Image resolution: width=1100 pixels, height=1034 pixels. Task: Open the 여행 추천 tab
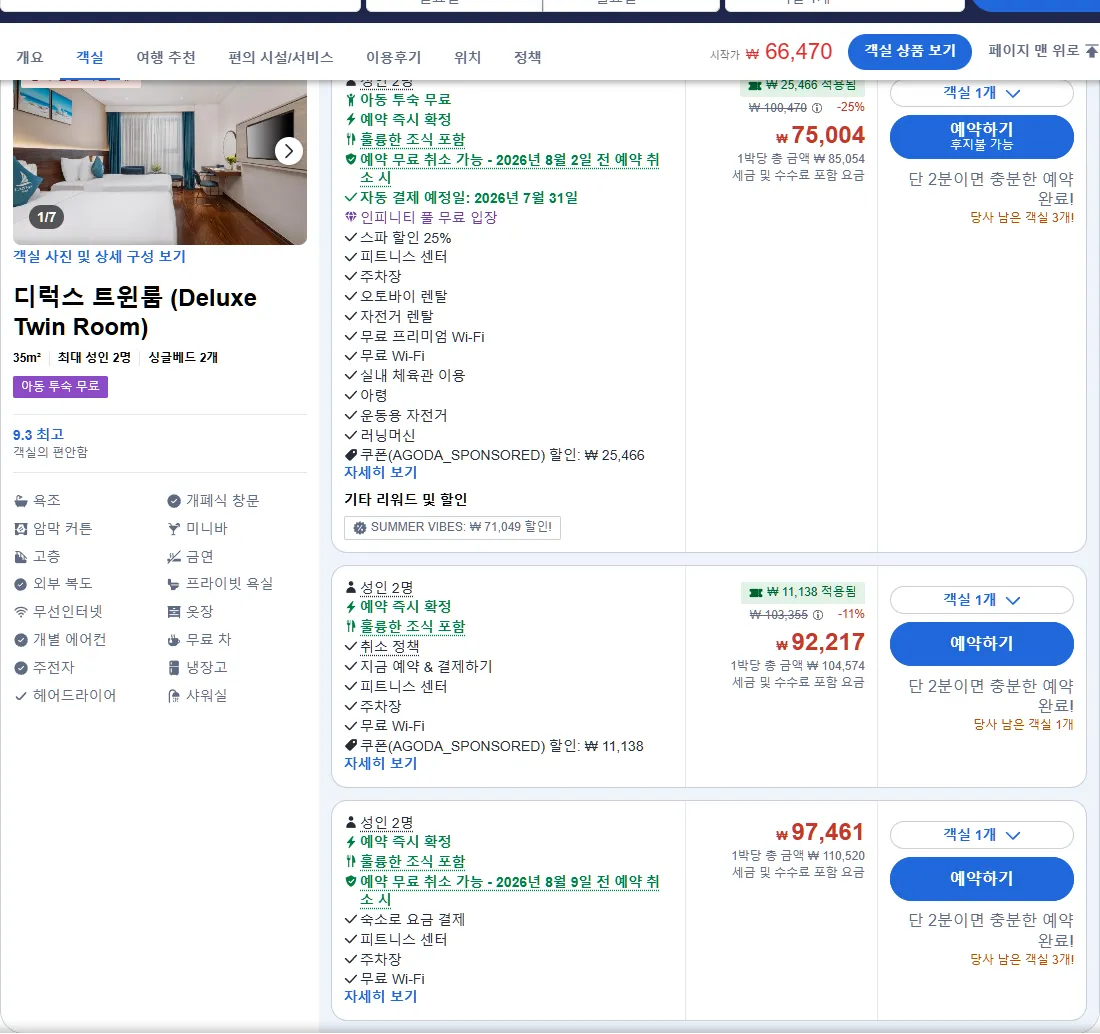click(x=166, y=57)
